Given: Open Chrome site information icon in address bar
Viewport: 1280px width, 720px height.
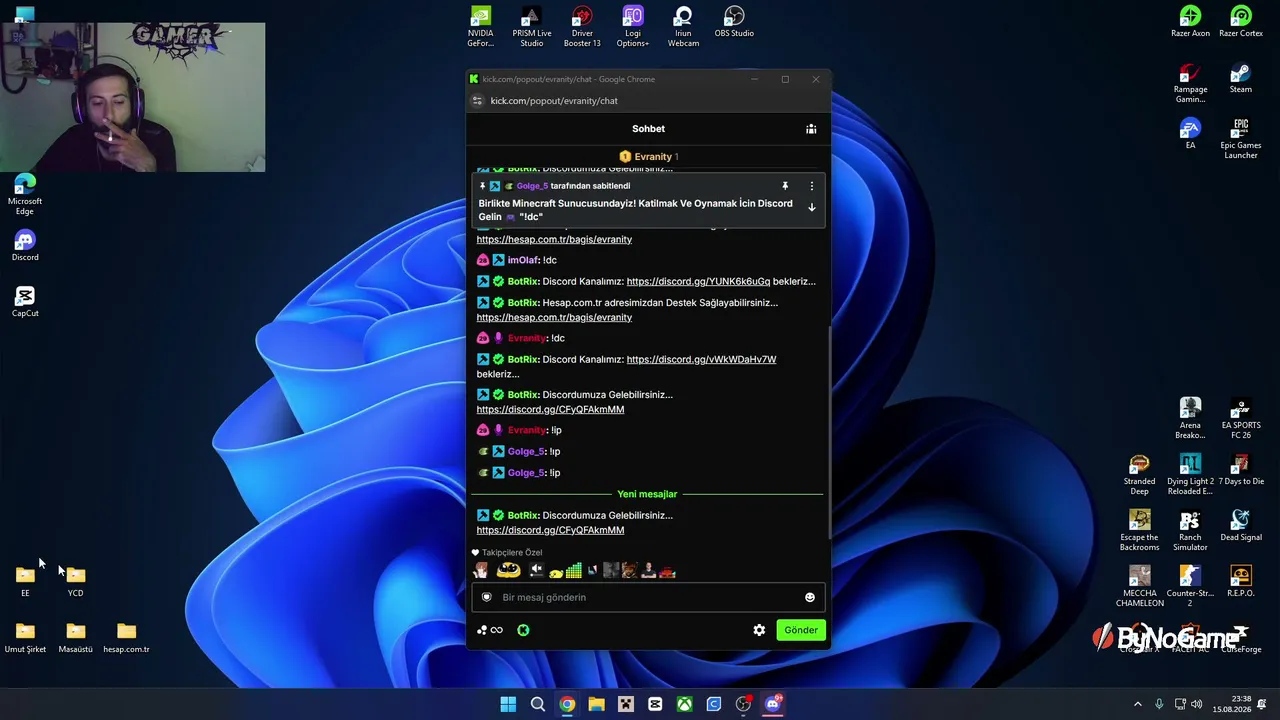Looking at the screenshot, I should [x=478, y=101].
